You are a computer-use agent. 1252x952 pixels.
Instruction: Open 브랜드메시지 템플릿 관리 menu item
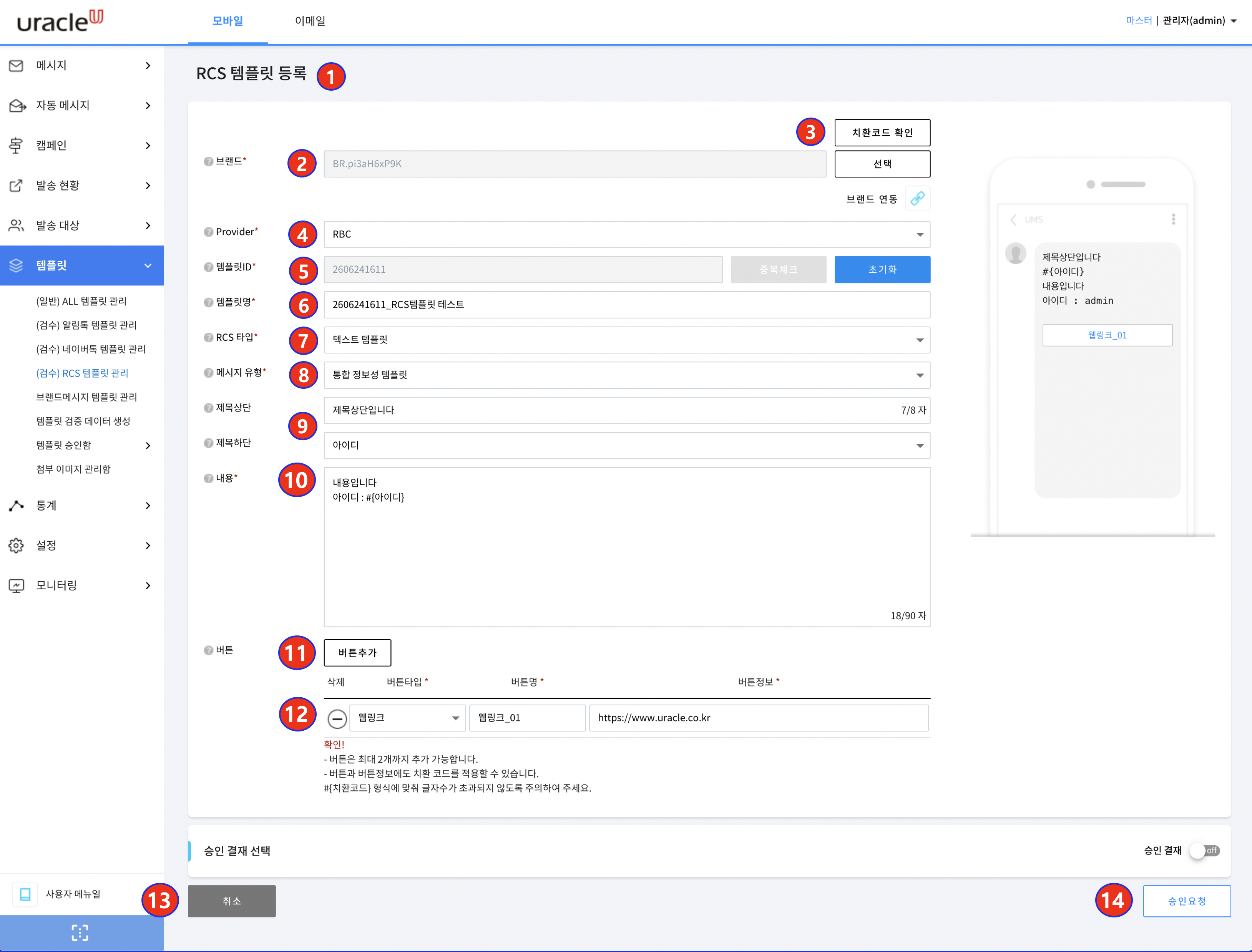pos(87,397)
